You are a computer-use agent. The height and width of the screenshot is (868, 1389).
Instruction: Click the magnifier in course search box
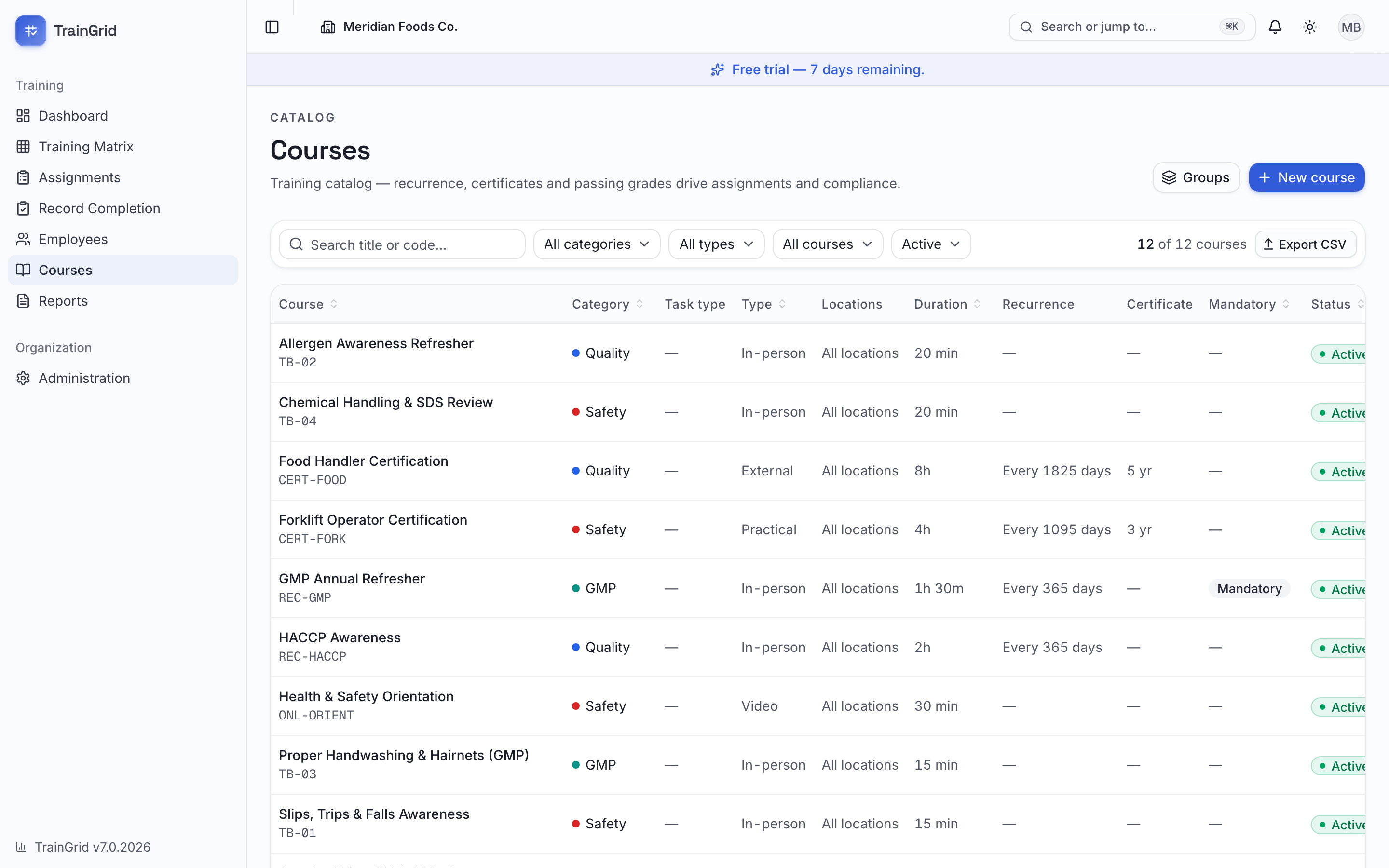[x=296, y=244]
